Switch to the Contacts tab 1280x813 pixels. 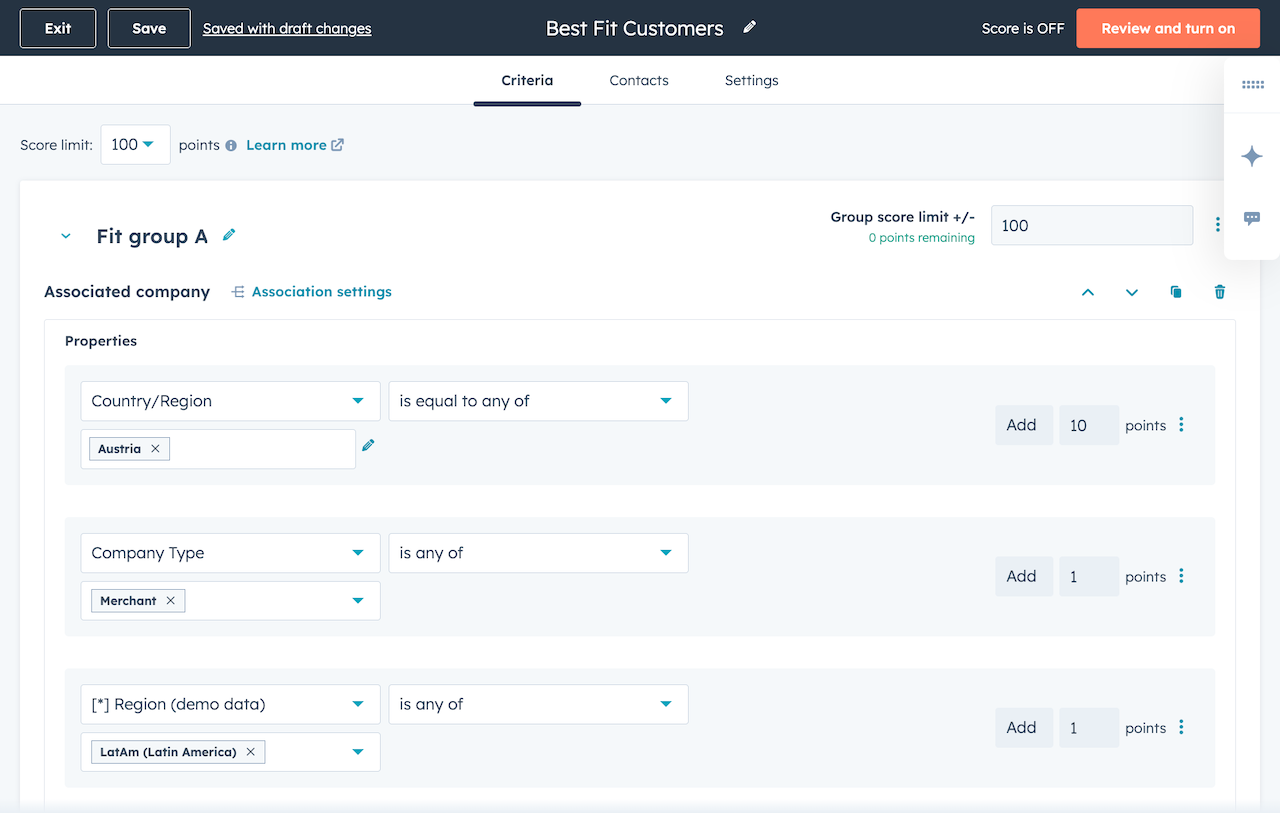point(638,80)
